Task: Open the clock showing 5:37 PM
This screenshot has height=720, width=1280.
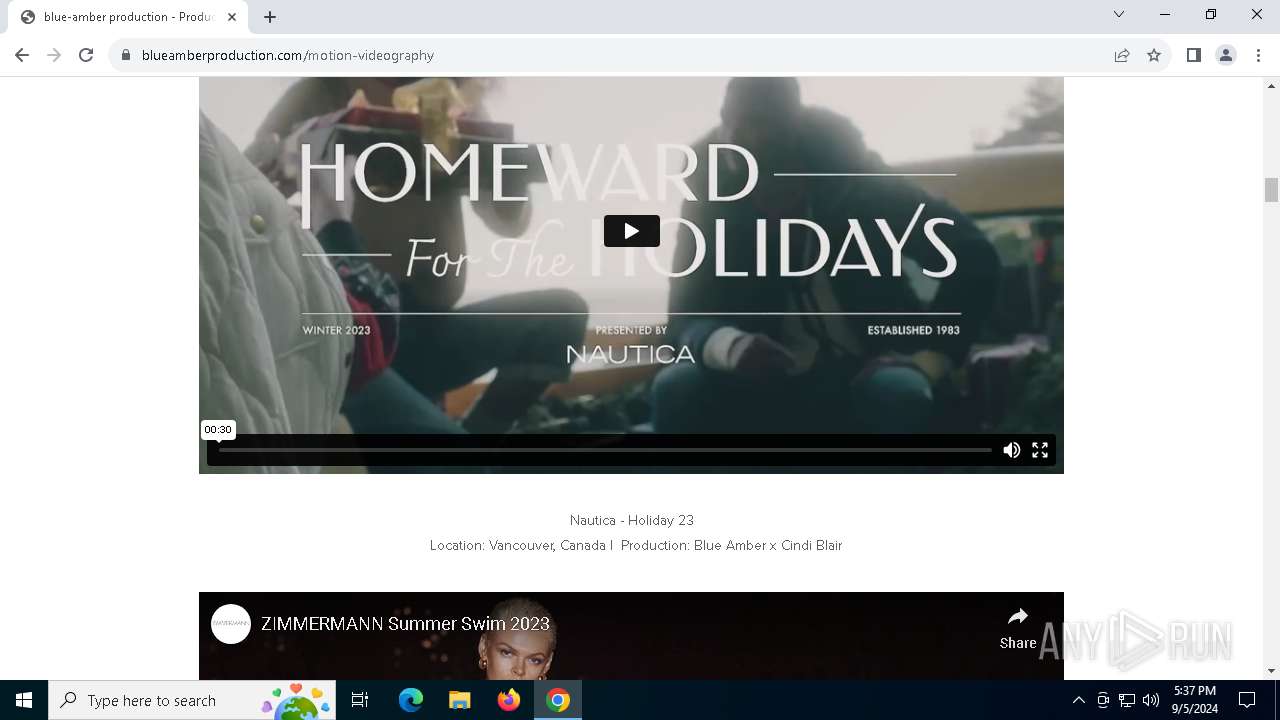Action: (1195, 700)
